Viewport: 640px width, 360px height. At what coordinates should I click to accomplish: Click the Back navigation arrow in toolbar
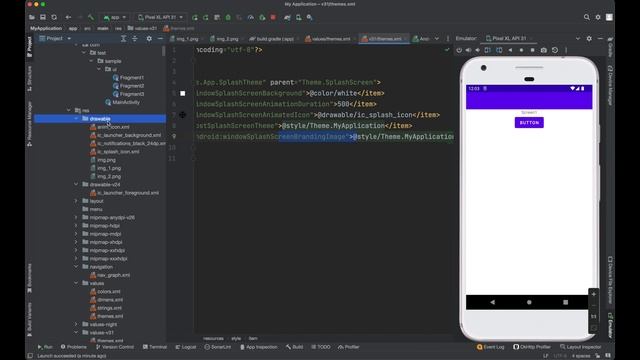click(x=69, y=18)
